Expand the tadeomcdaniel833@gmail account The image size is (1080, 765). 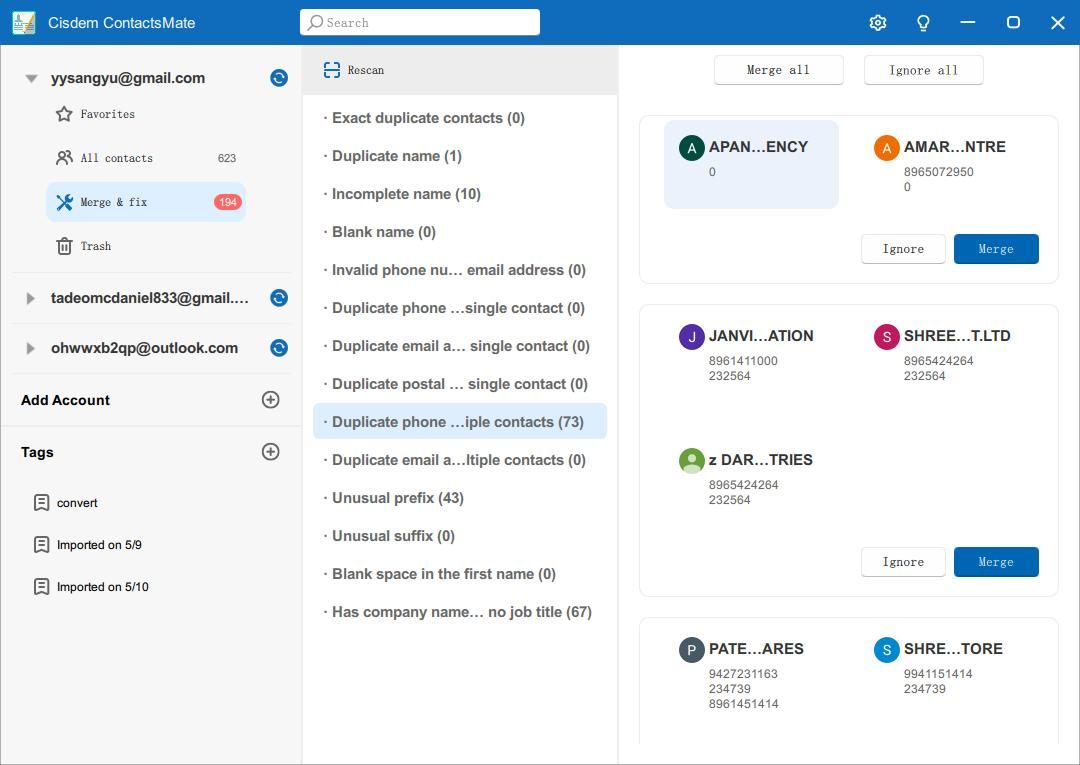click(x=31, y=297)
